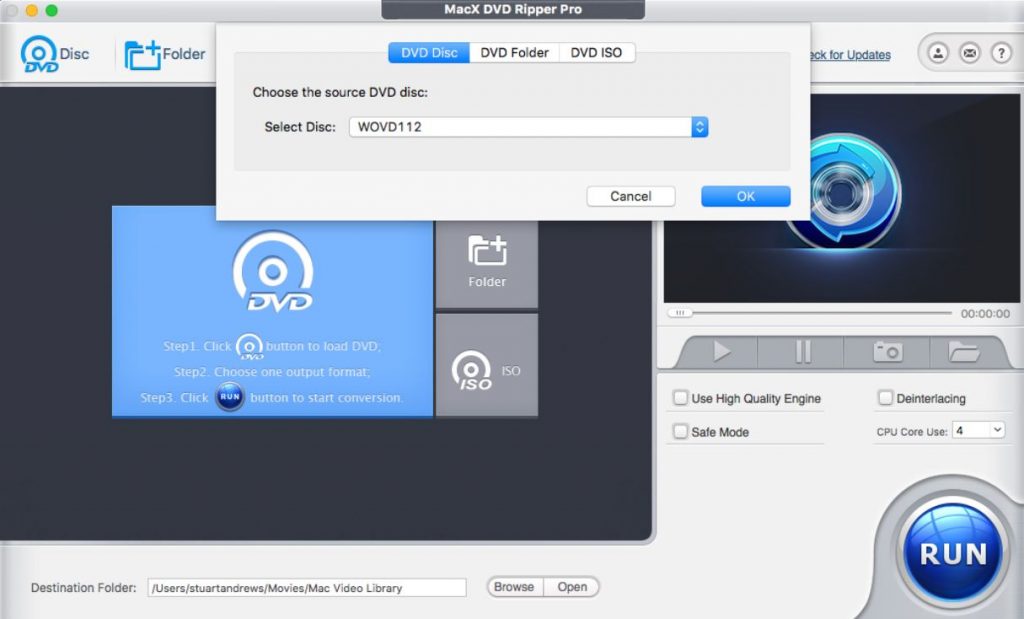Open the Select Disc dropdown
The height and width of the screenshot is (619, 1024).
(528, 127)
